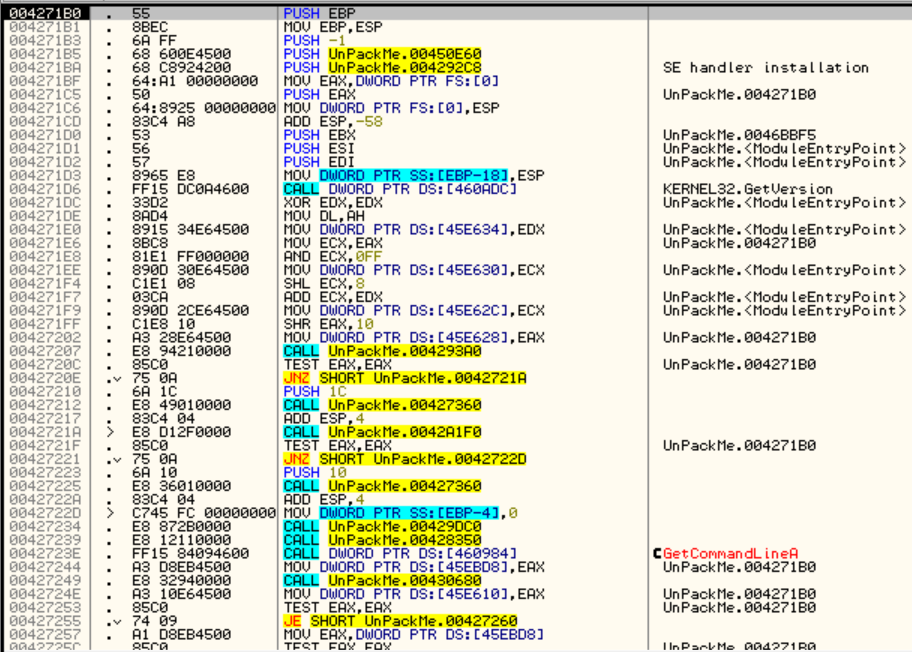Click jump target marker at 0042722D
The height and width of the screenshot is (652, 912).
pyautogui.click(x=111, y=513)
